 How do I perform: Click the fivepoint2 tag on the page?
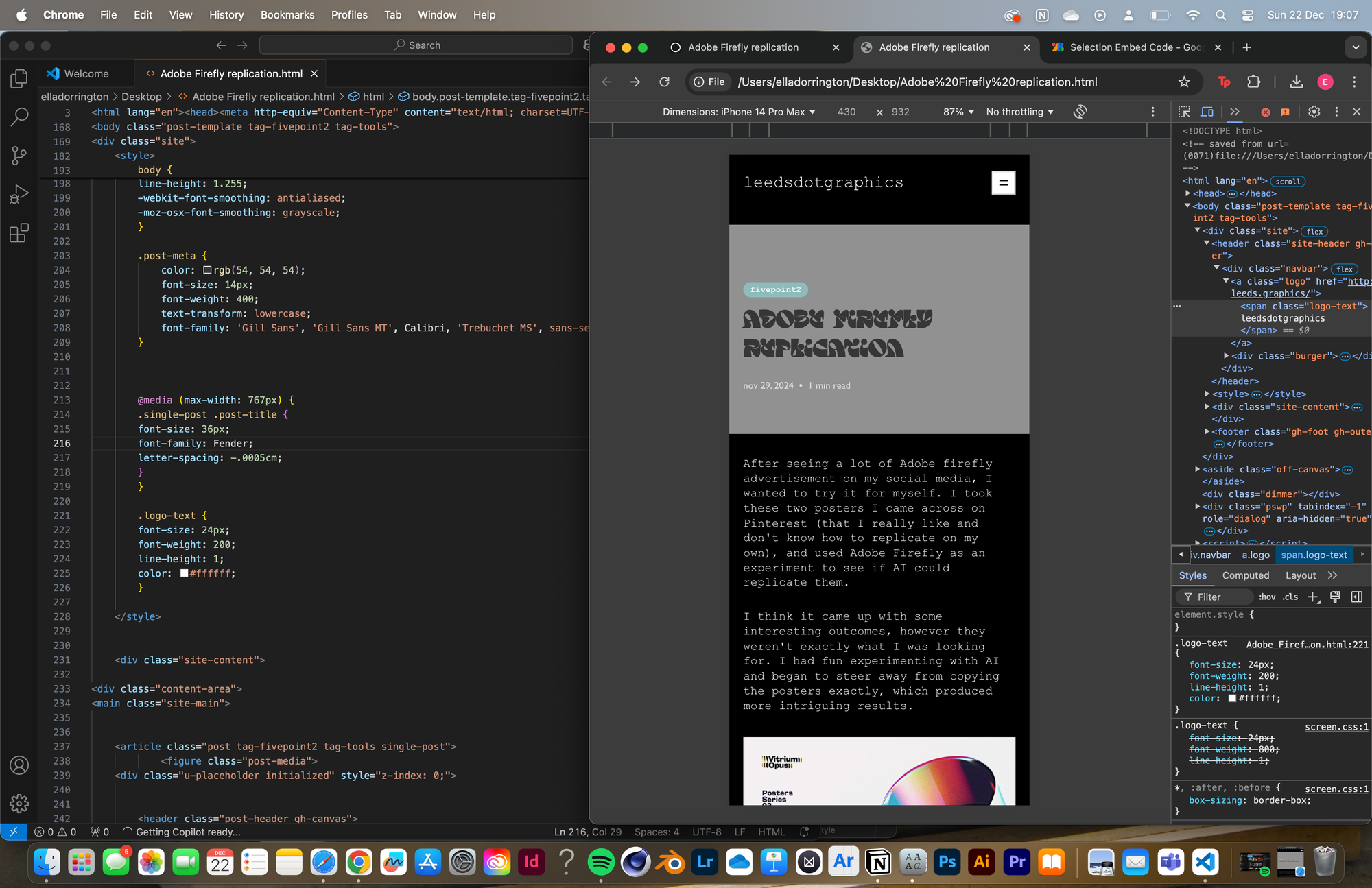click(x=775, y=290)
